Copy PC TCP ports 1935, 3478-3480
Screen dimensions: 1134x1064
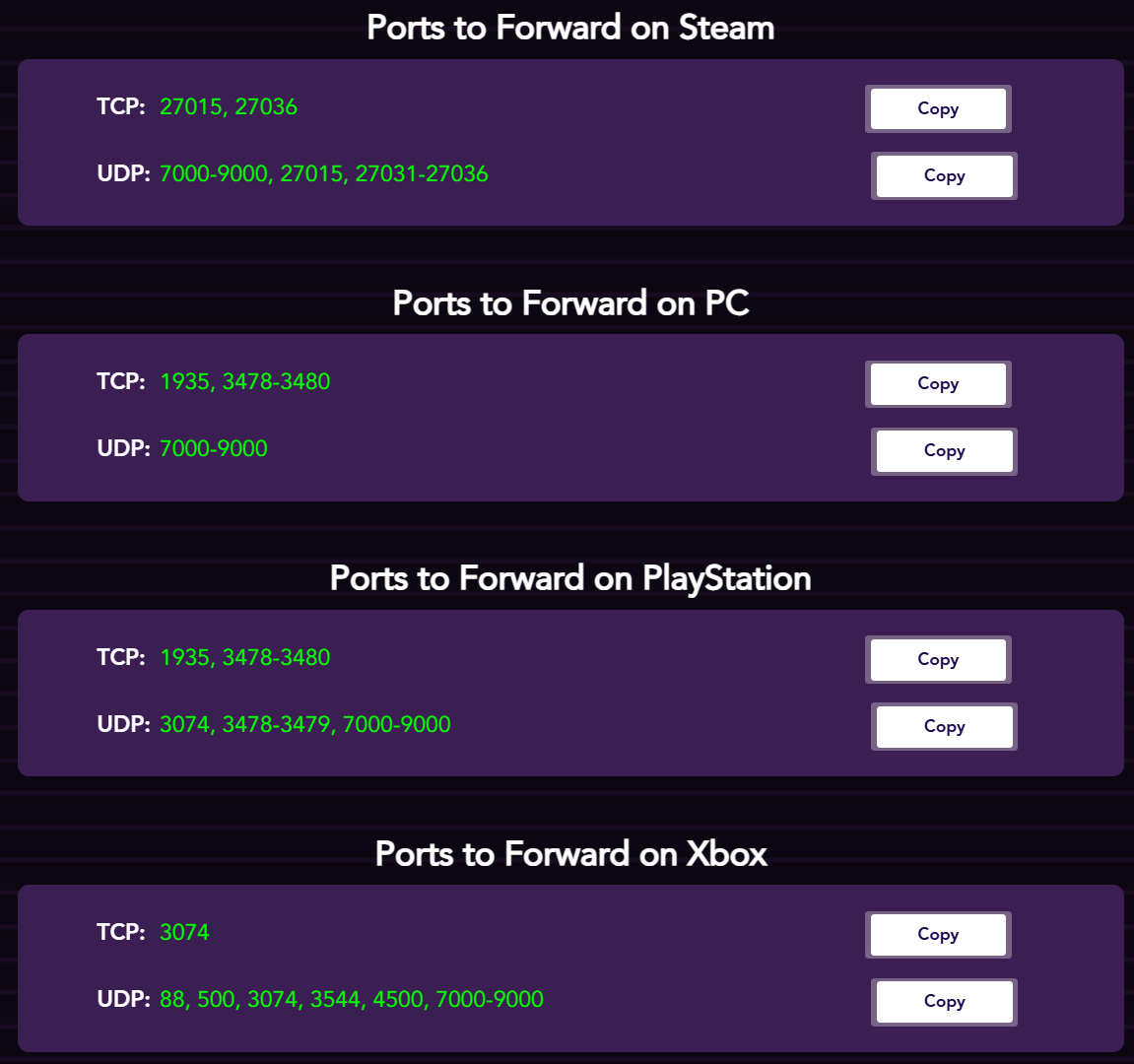[938, 383]
